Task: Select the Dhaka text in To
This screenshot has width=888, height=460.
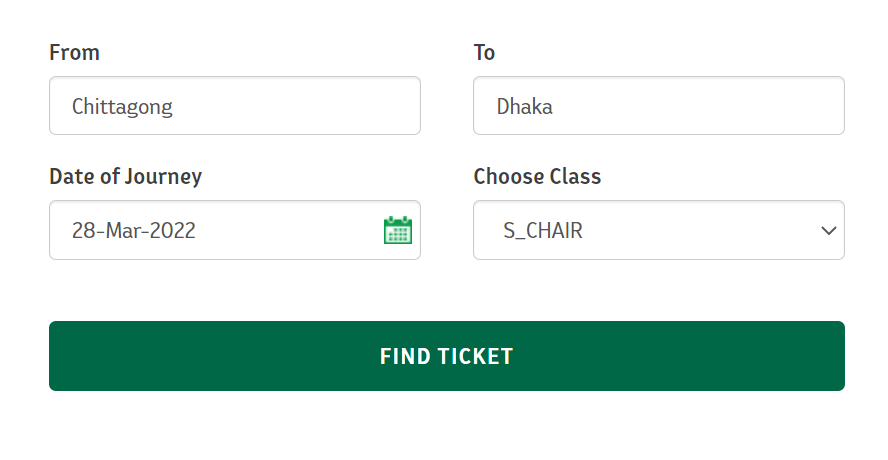Action: [x=524, y=107]
